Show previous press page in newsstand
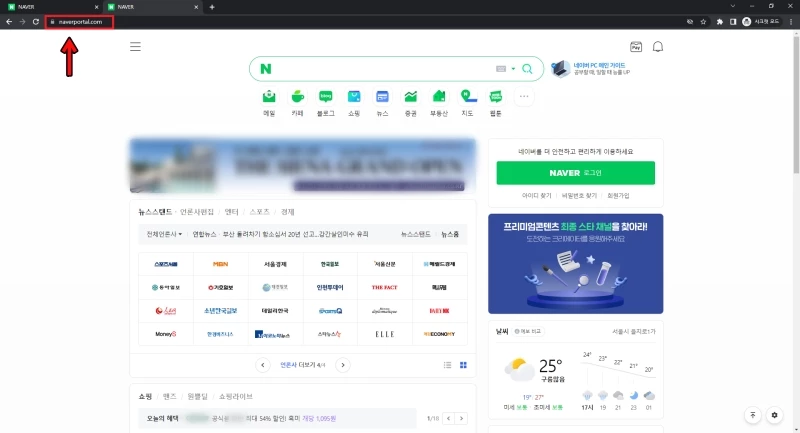 coord(263,365)
